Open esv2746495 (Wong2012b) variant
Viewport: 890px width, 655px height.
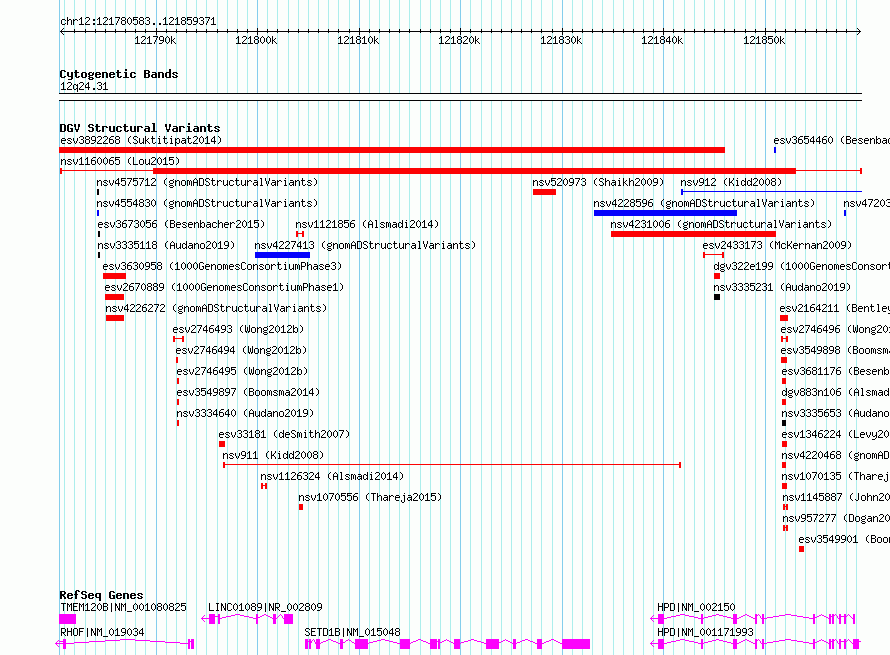coord(242,371)
